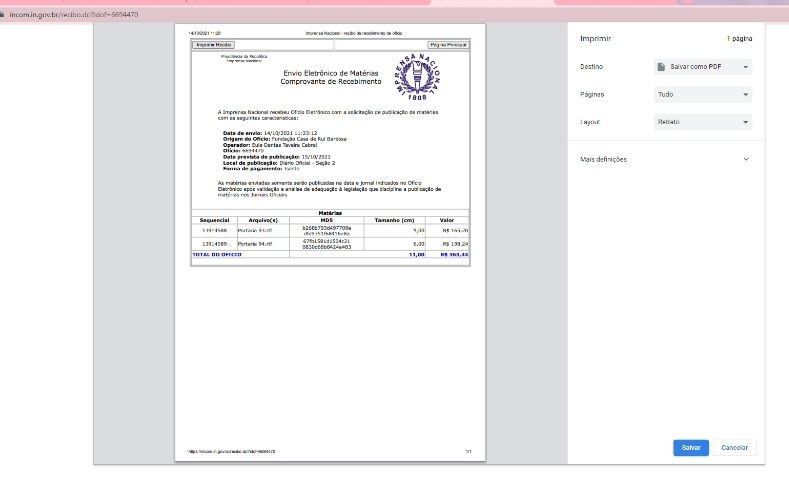This screenshot has height=478, width=789.
Task: Click 'Envio Eletrônico de Matérias' heading
Action: [x=331, y=73]
